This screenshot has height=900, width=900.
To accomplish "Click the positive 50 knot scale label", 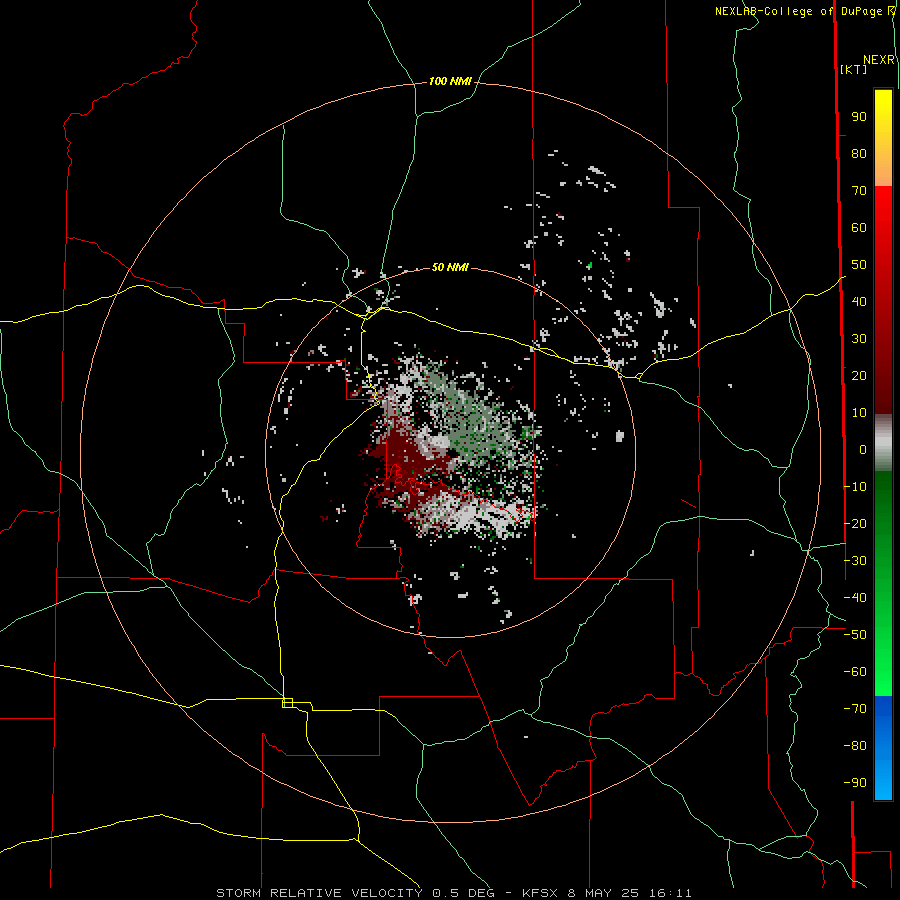I will point(859,265).
